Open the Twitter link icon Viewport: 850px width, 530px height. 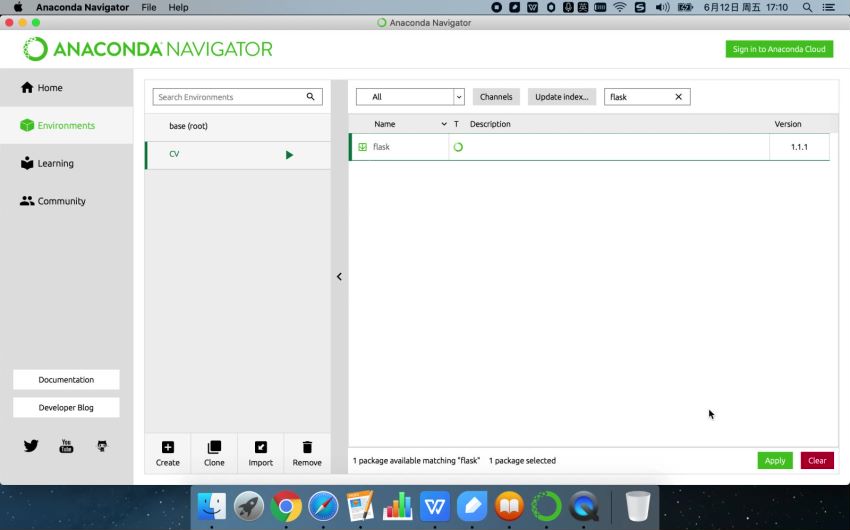31,446
